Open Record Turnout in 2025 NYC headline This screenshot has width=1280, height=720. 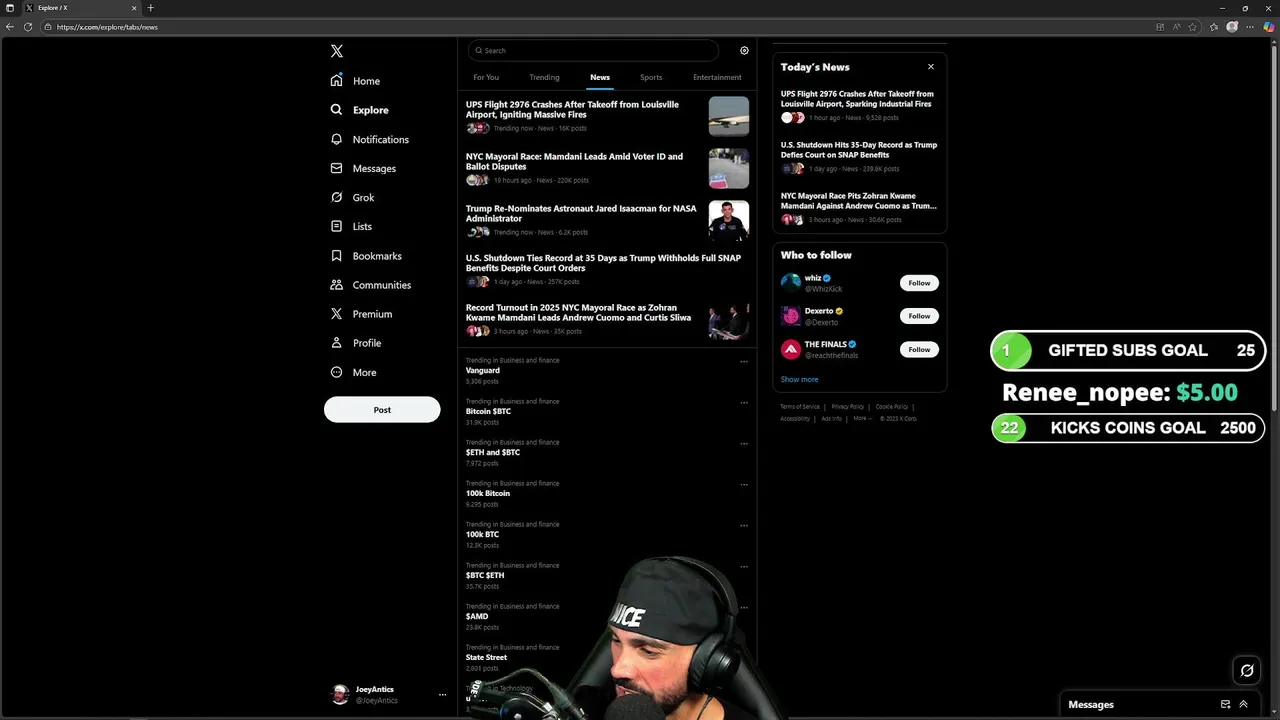[x=578, y=313]
